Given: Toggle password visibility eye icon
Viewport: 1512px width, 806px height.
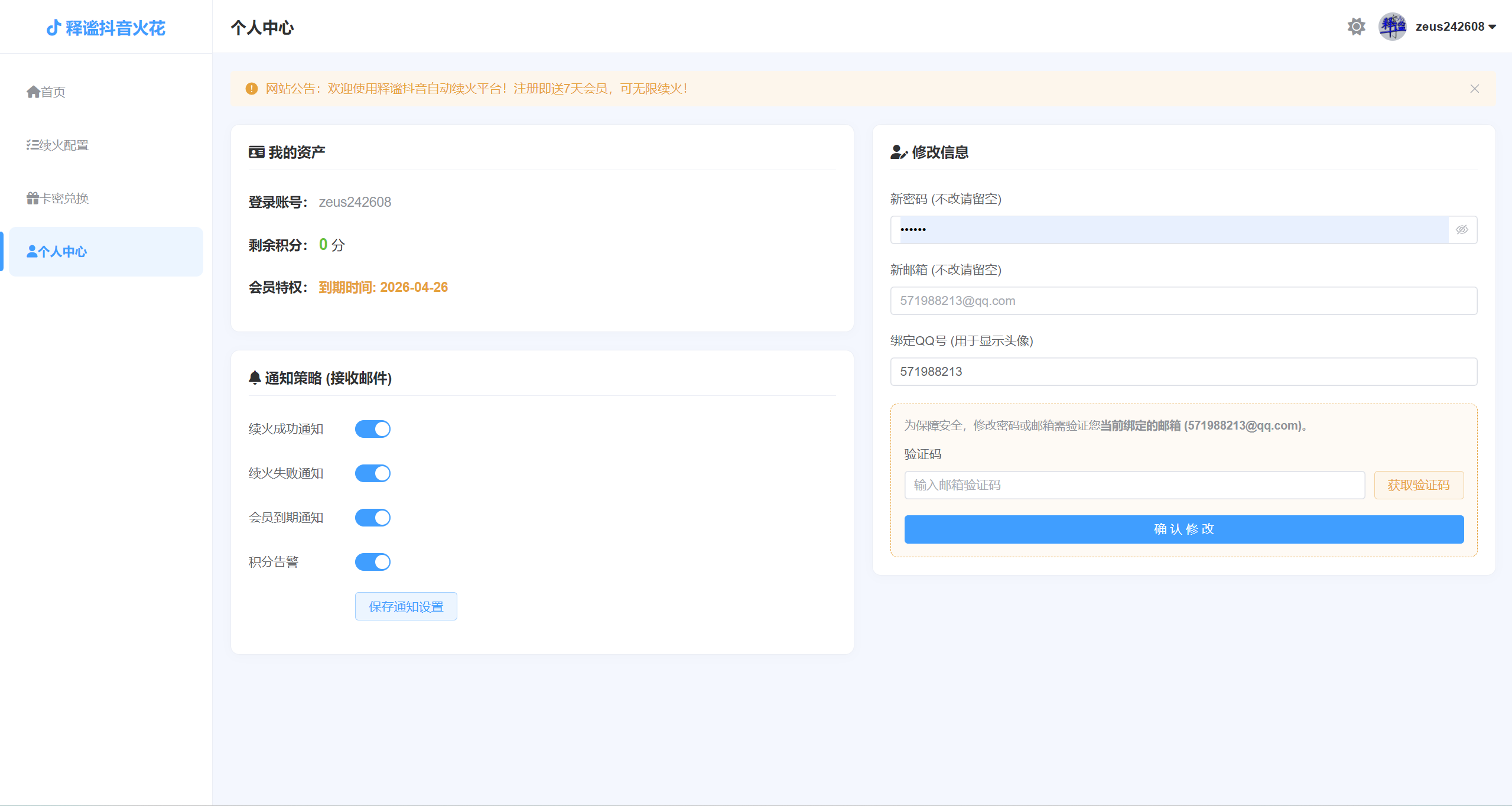Looking at the screenshot, I should 1462,229.
